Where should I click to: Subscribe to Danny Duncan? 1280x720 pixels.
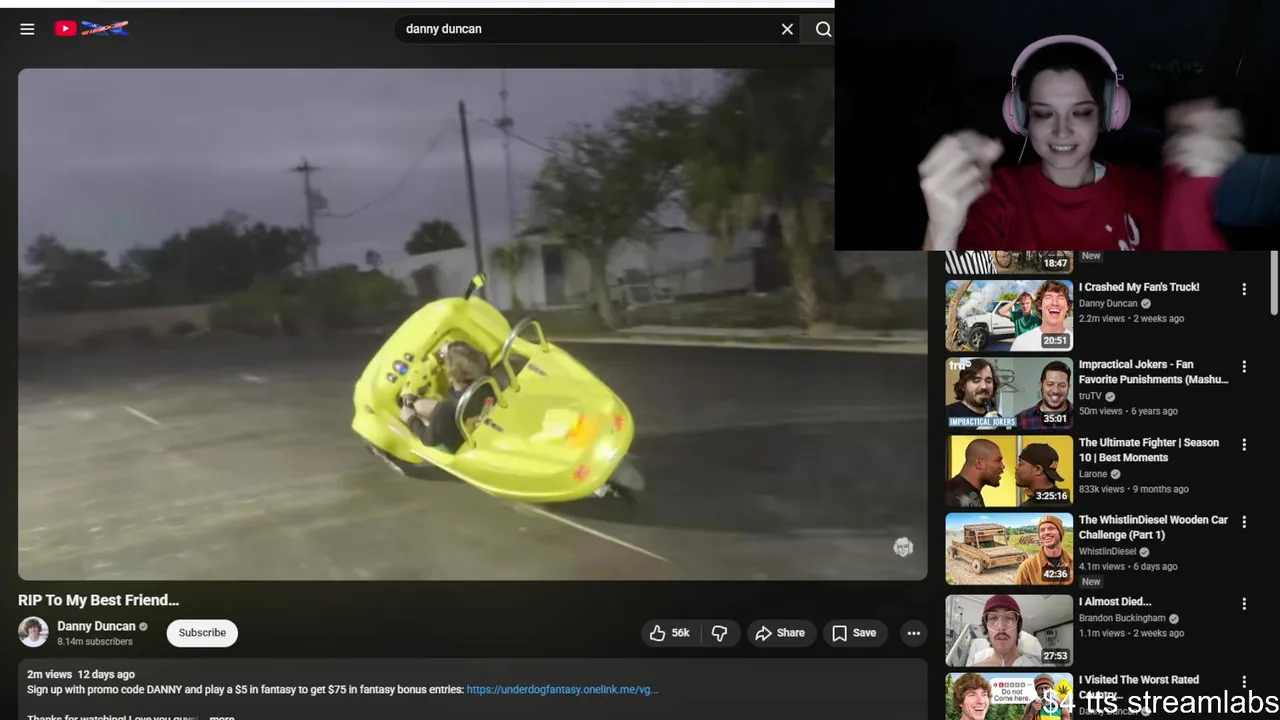point(202,633)
